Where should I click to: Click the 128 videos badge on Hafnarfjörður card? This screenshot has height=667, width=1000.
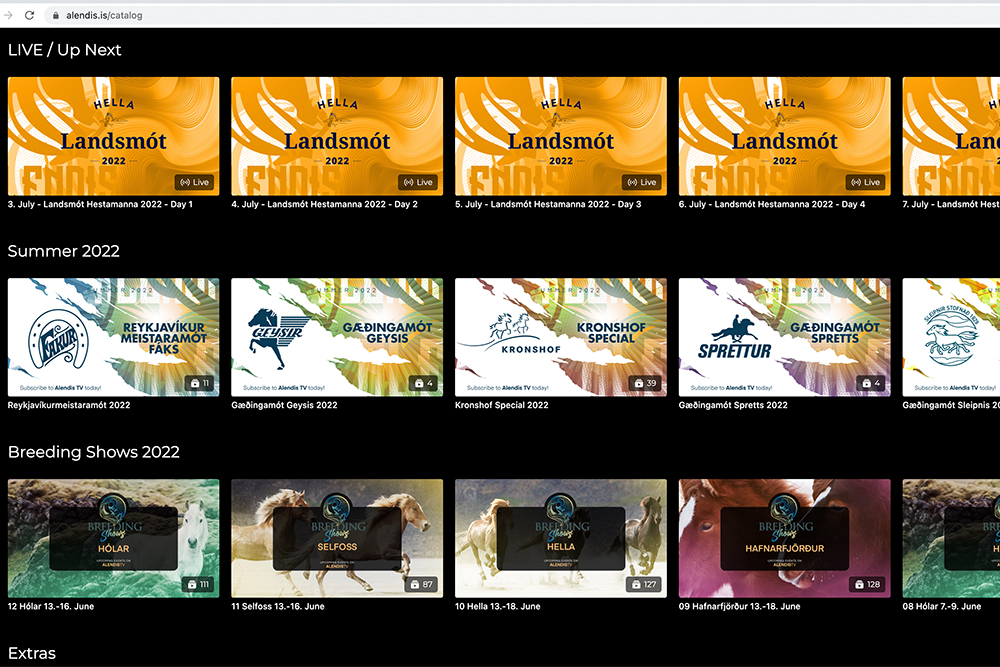[x=867, y=584]
